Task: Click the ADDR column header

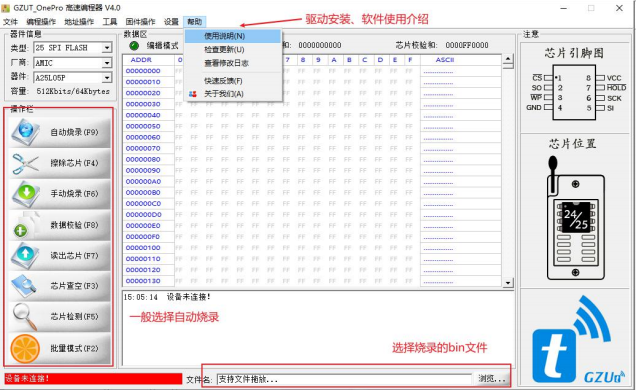Action: pos(141,60)
